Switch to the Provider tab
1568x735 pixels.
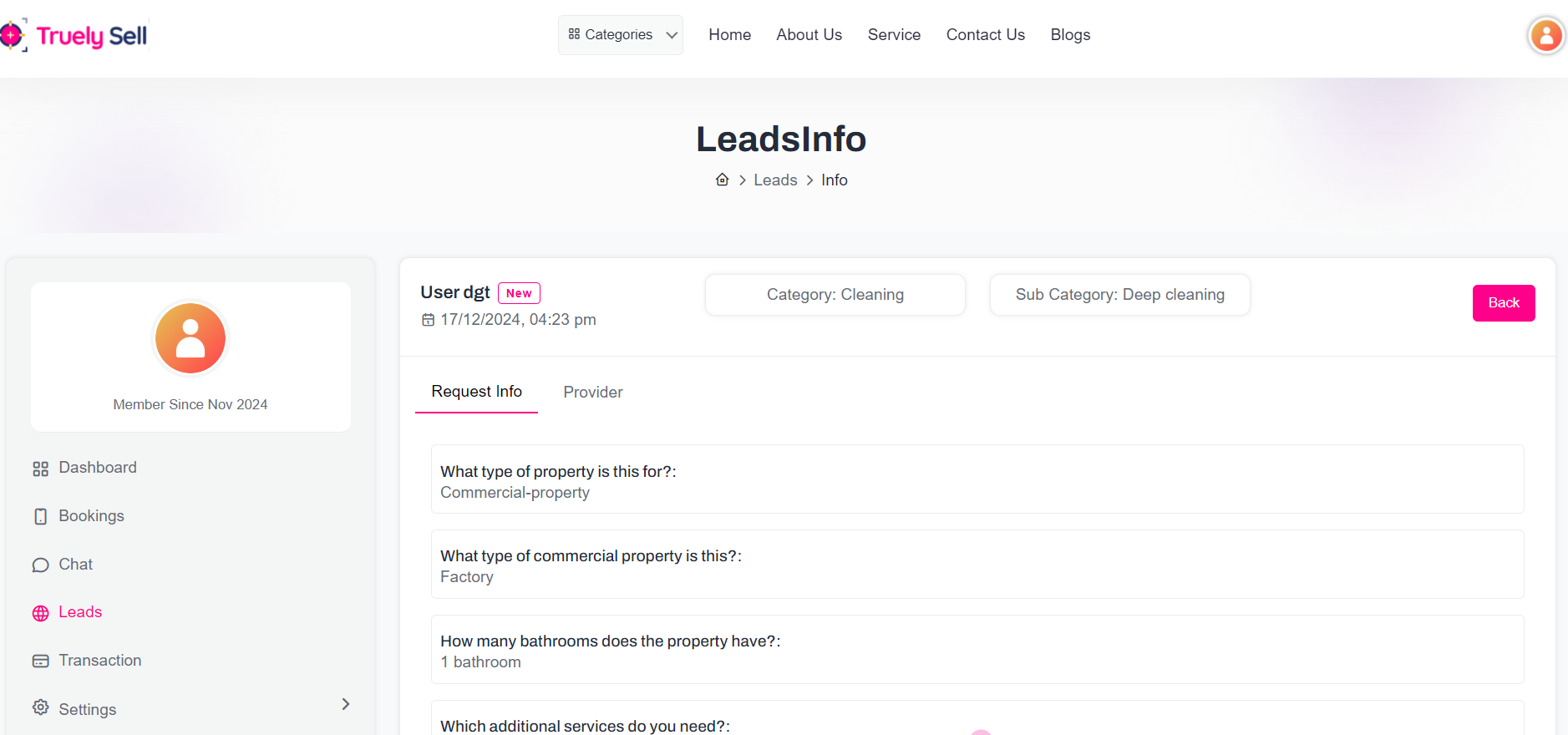(x=593, y=393)
